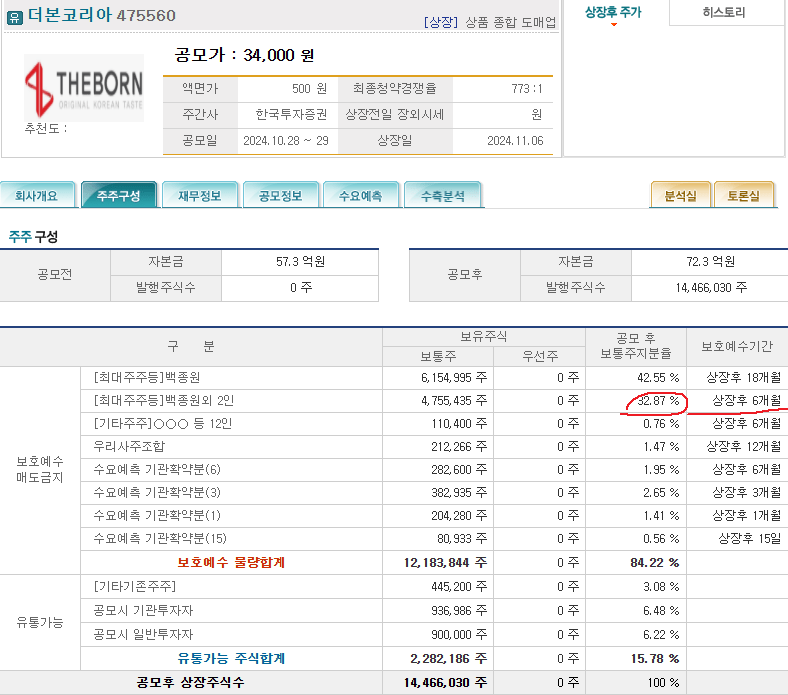Open the 공모정보 tab

coord(280,195)
